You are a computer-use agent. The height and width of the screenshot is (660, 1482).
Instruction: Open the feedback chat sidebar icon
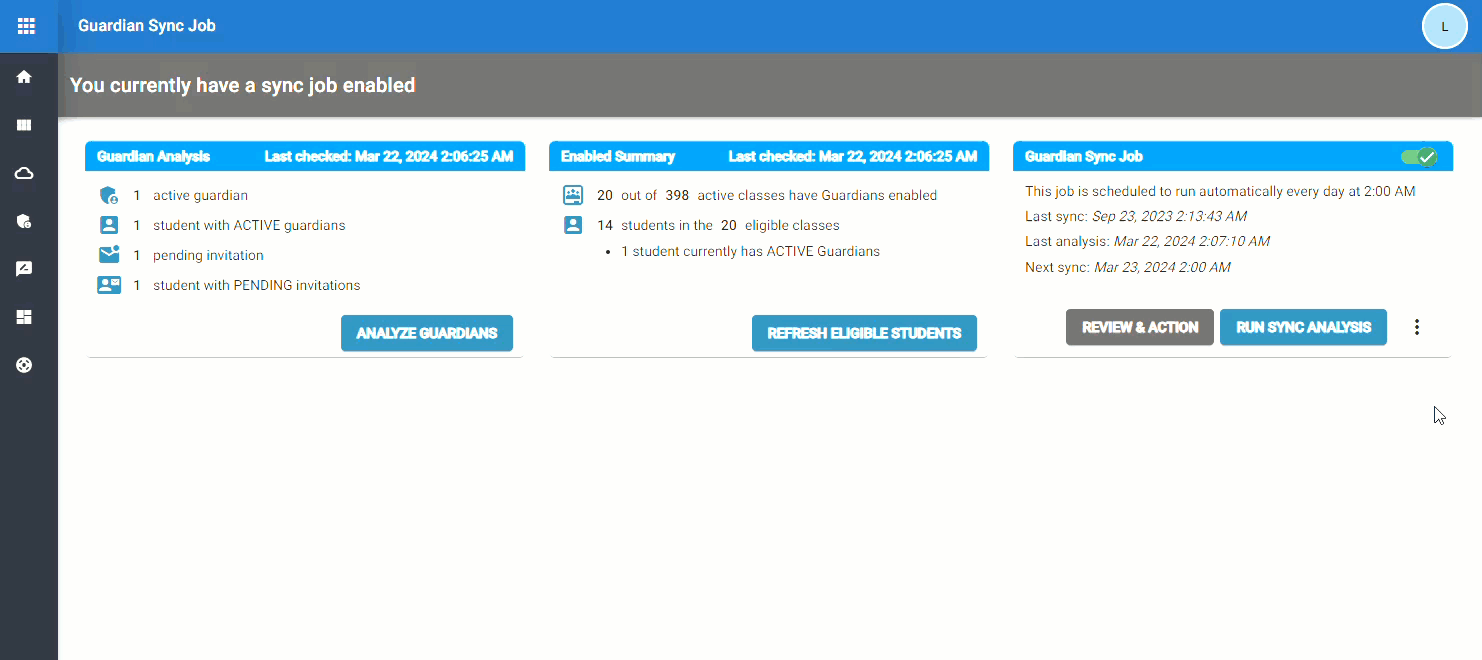[25, 269]
